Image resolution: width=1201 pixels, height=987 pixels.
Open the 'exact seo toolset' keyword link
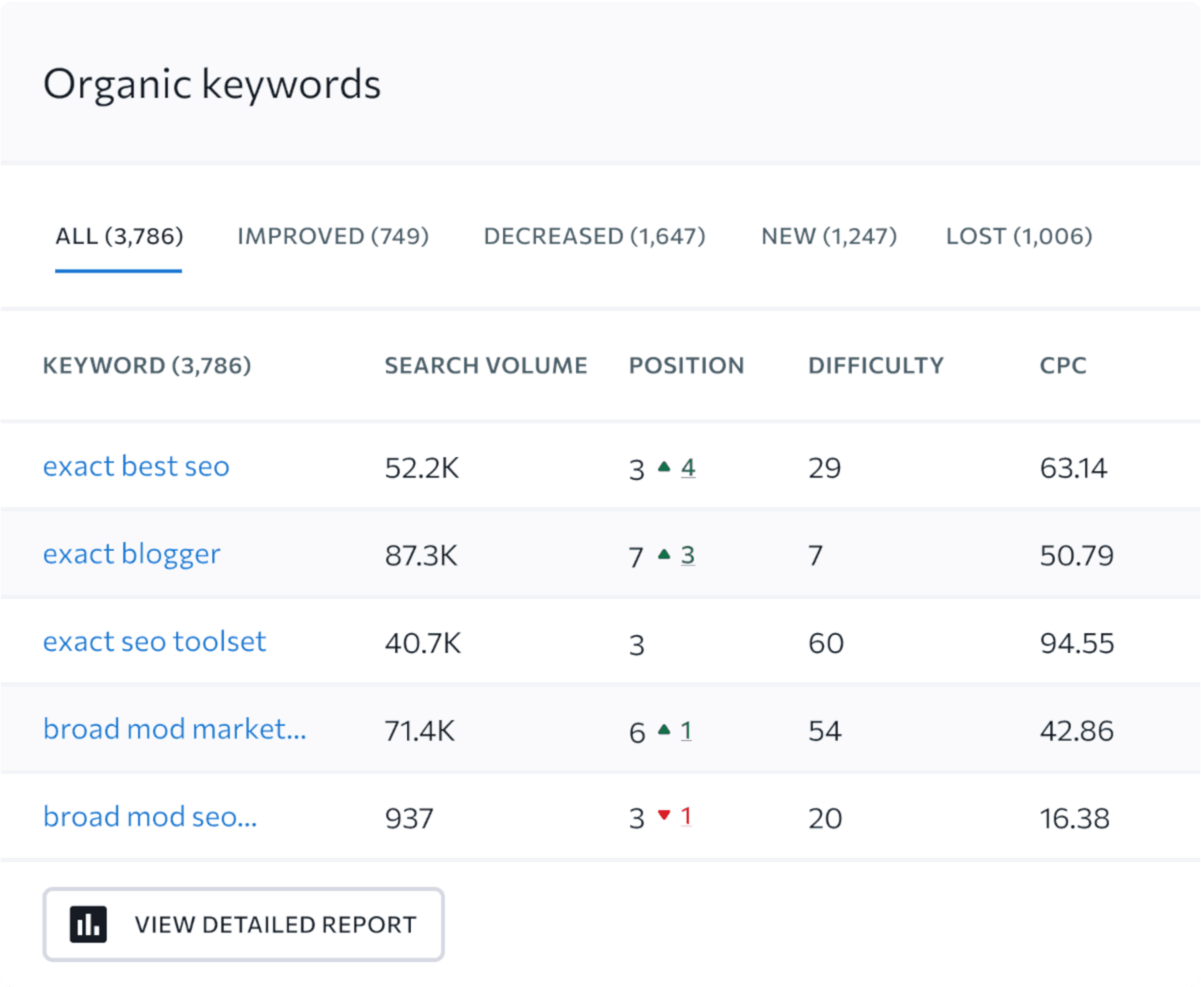155,641
